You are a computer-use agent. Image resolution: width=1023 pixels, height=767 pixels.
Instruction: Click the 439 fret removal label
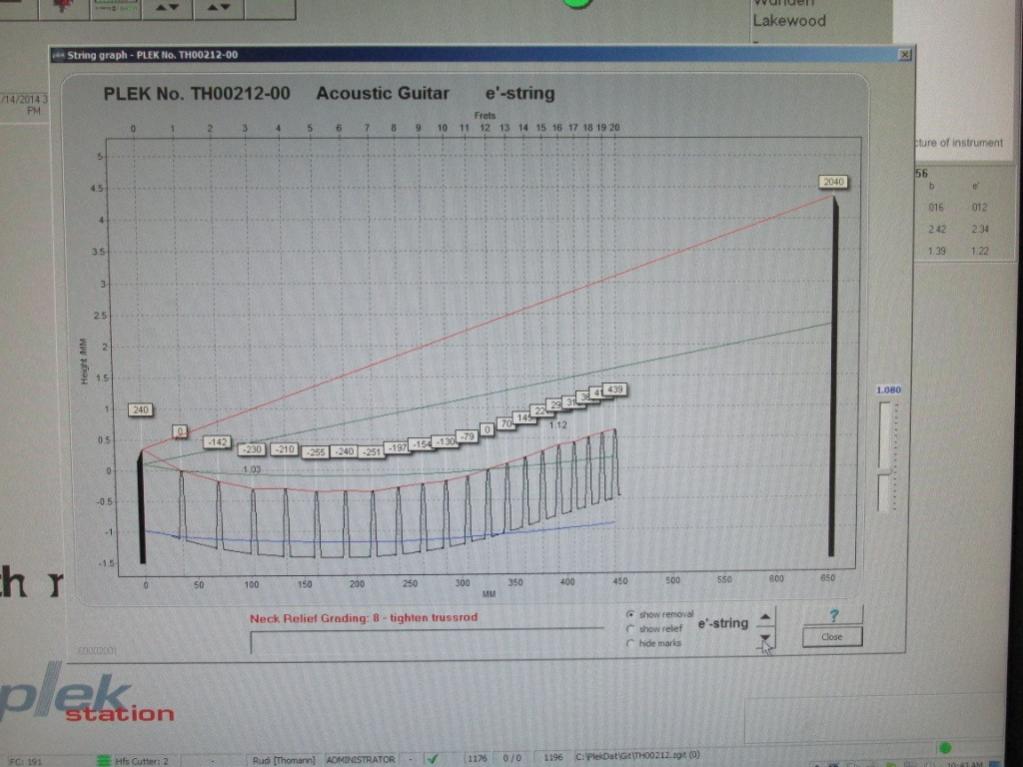click(x=615, y=389)
